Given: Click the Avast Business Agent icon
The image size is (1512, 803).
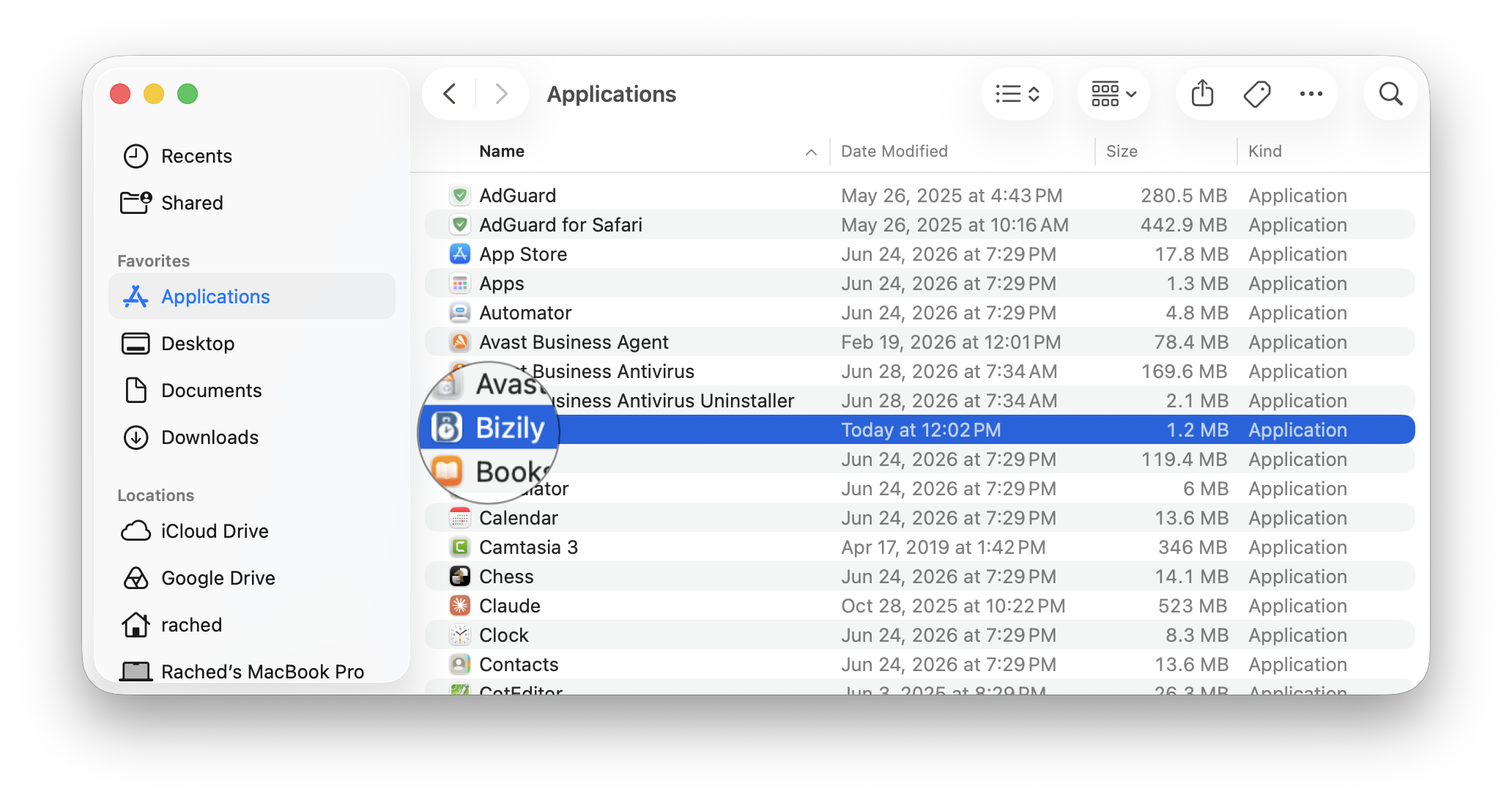Looking at the screenshot, I should [x=459, y=342].
